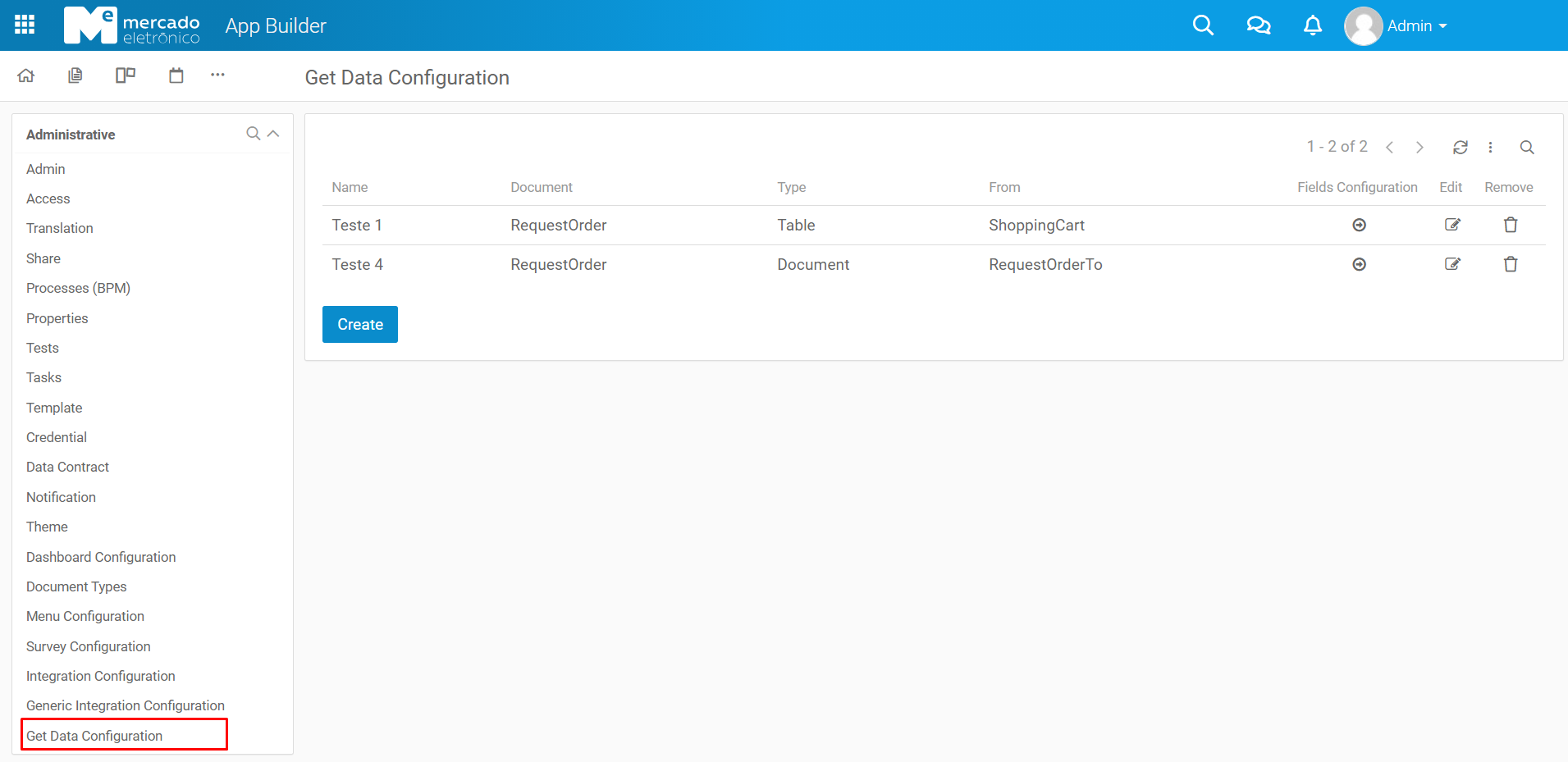Image resolution: width=1568 pixels, height=762 pixels.
Task: Open Integration Configuration menu item
Action: point(100,676)
